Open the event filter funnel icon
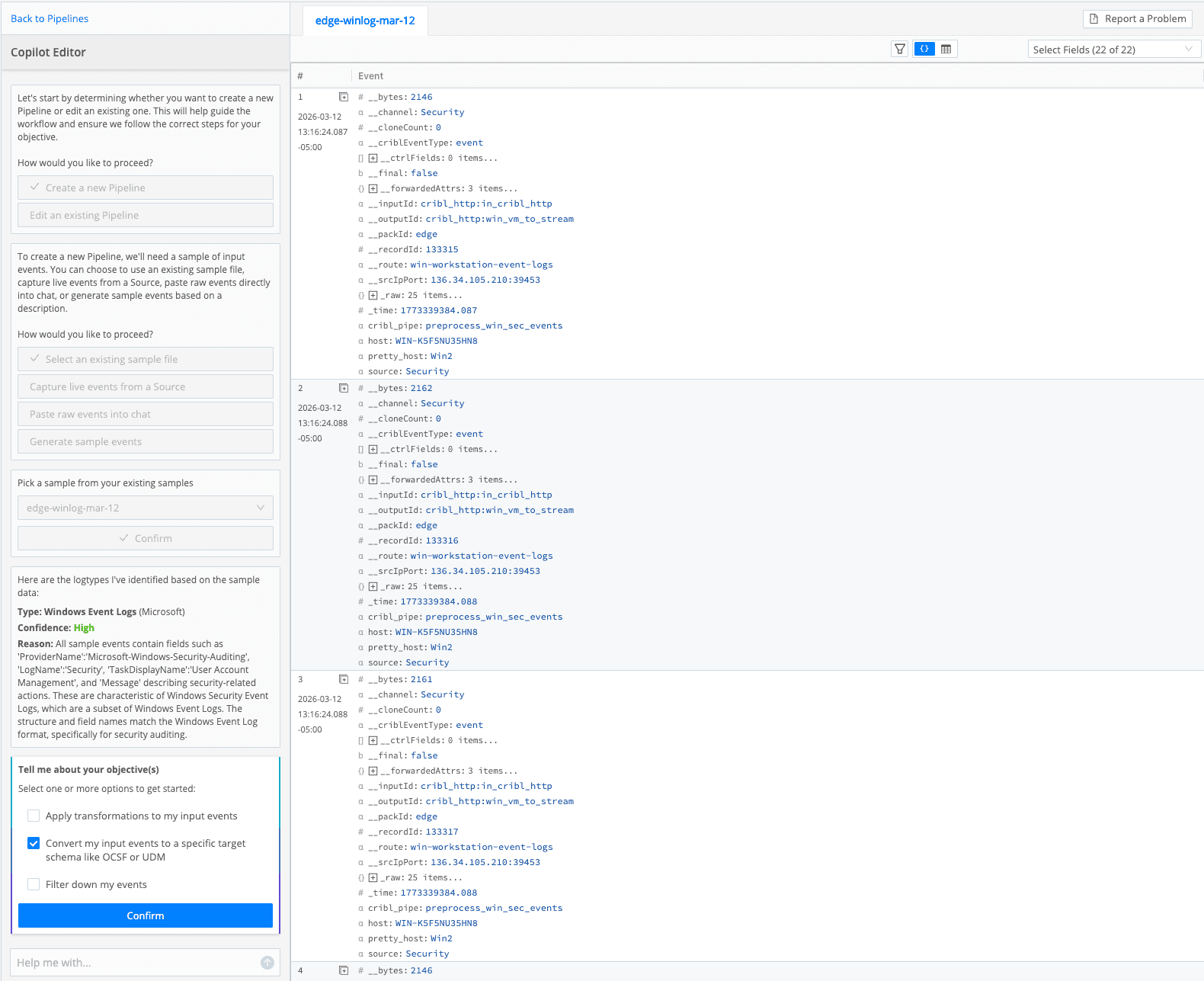Image resolution: width=1204 pixels, height=981 pixels. pos(900,49)
